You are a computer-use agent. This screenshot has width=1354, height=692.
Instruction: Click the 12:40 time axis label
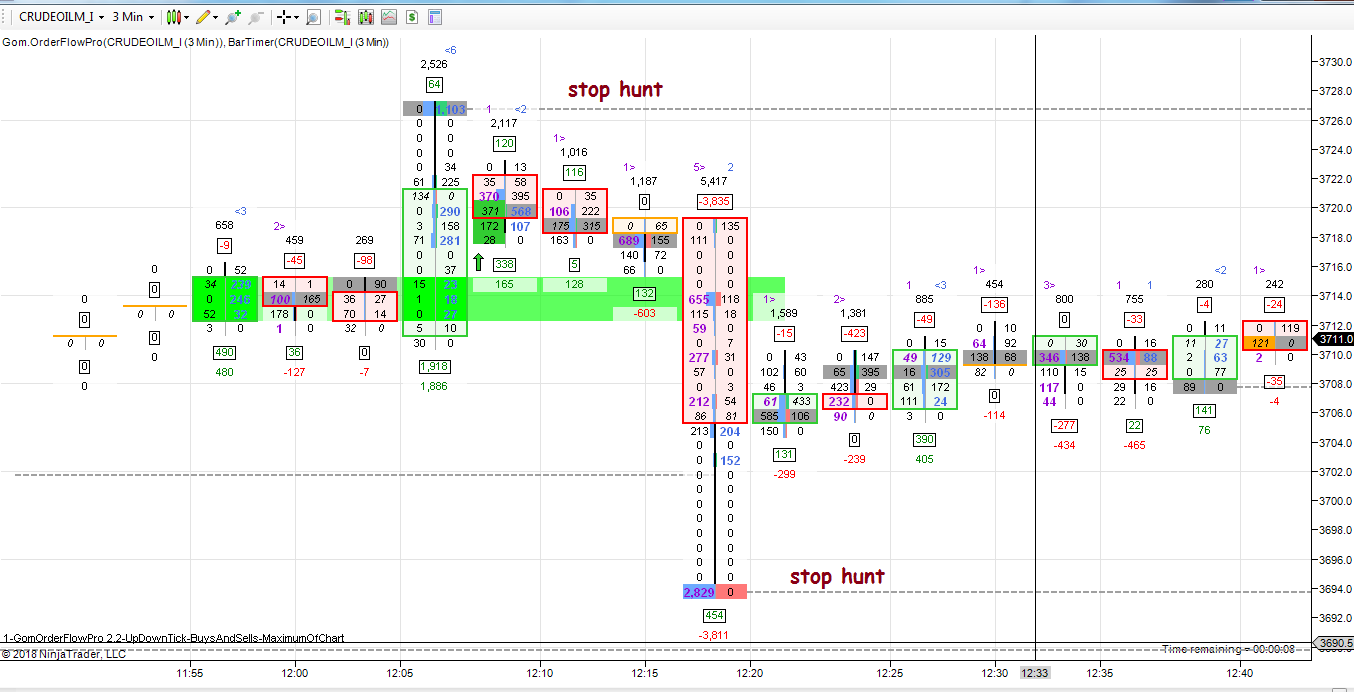[x=1239, y=673]
